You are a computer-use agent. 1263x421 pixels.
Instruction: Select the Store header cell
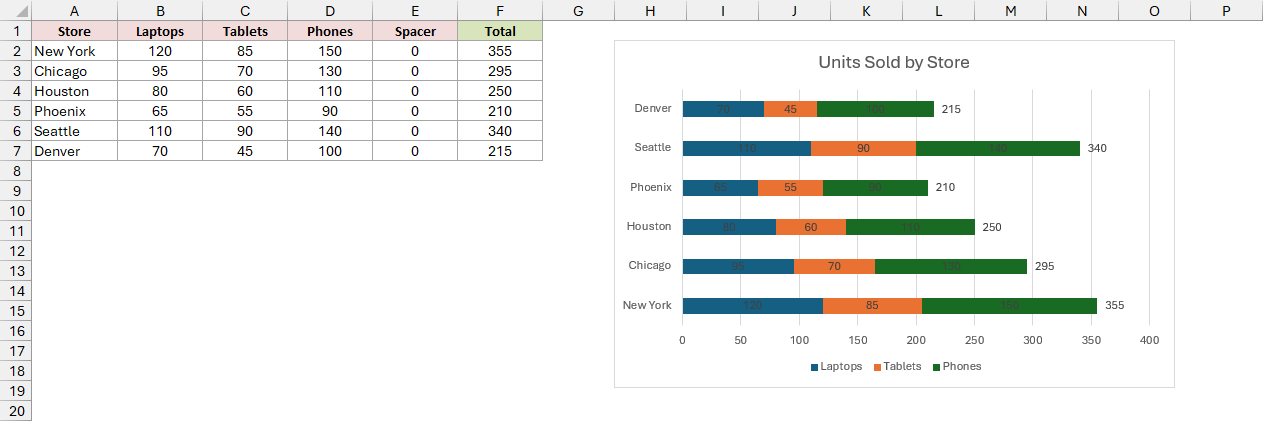(x=74, y=31)
